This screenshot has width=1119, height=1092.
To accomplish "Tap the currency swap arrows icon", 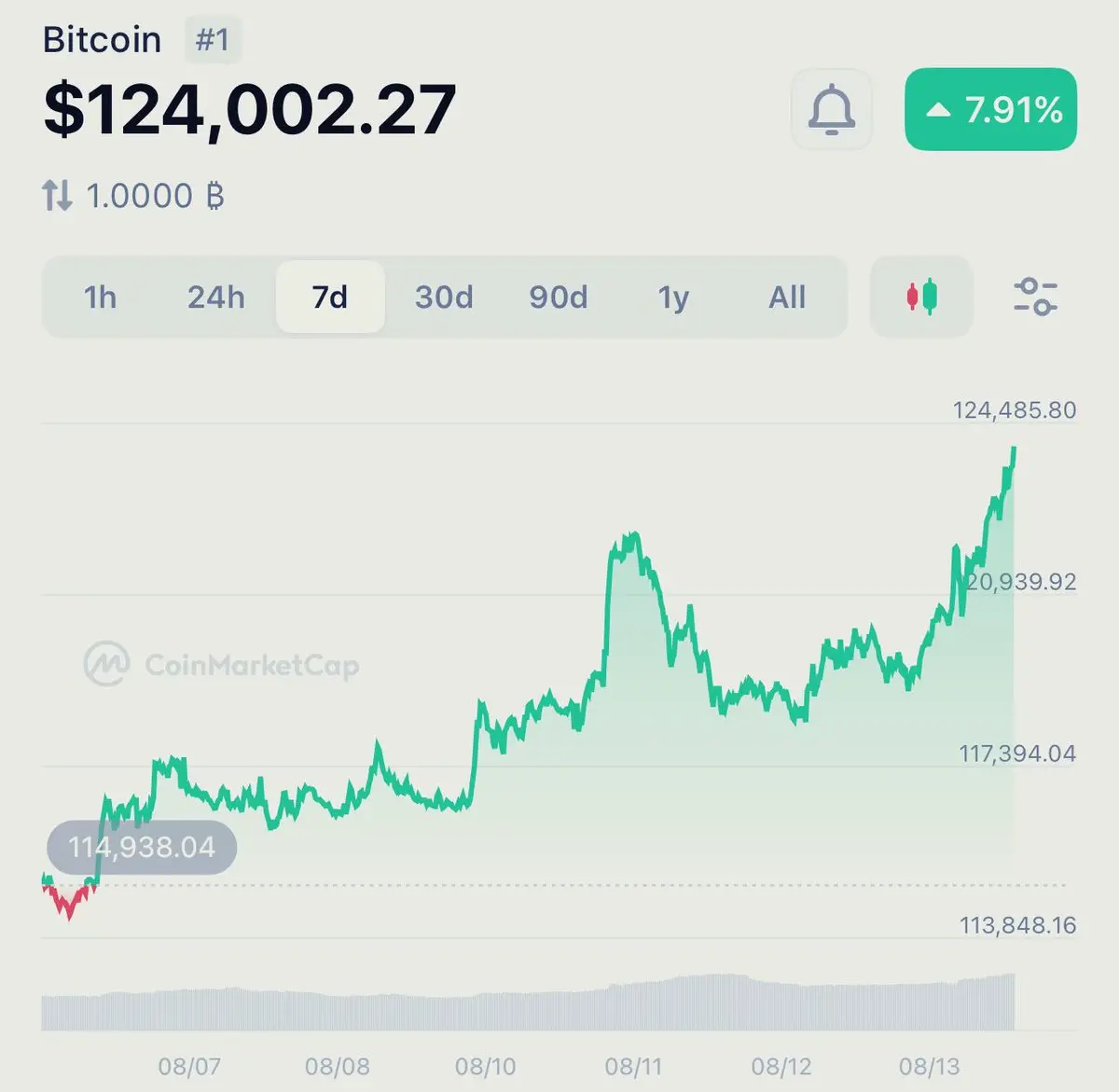I will (57, 196).
